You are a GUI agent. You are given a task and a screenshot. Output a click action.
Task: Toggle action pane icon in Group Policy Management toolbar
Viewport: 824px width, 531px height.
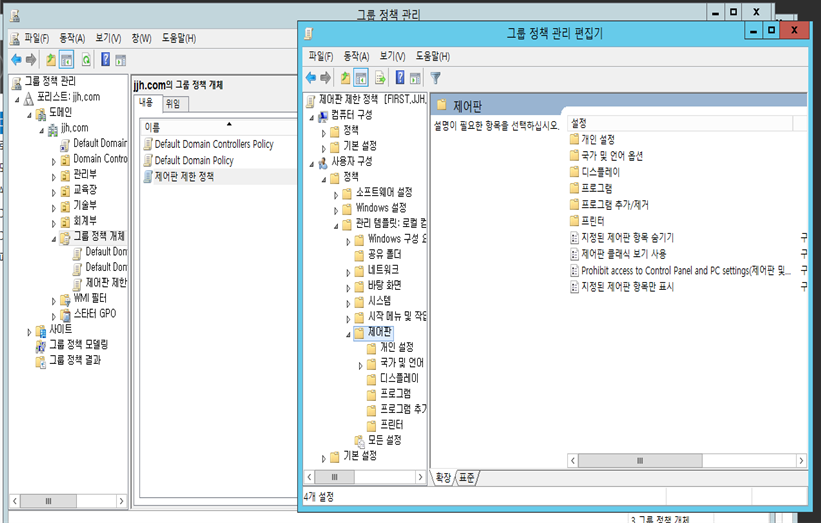121,60
